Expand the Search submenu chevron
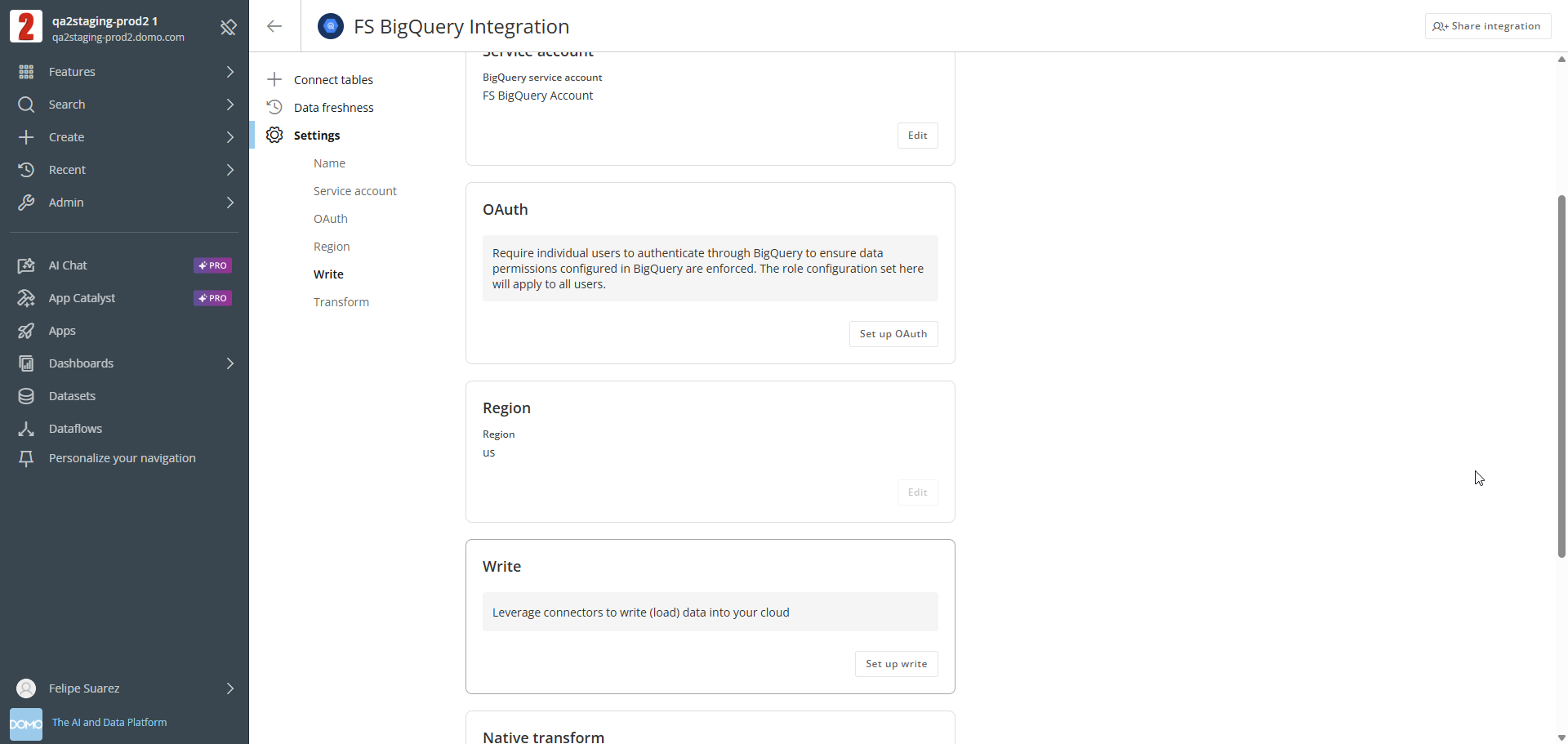1568x744 pixels. [230, 105]
